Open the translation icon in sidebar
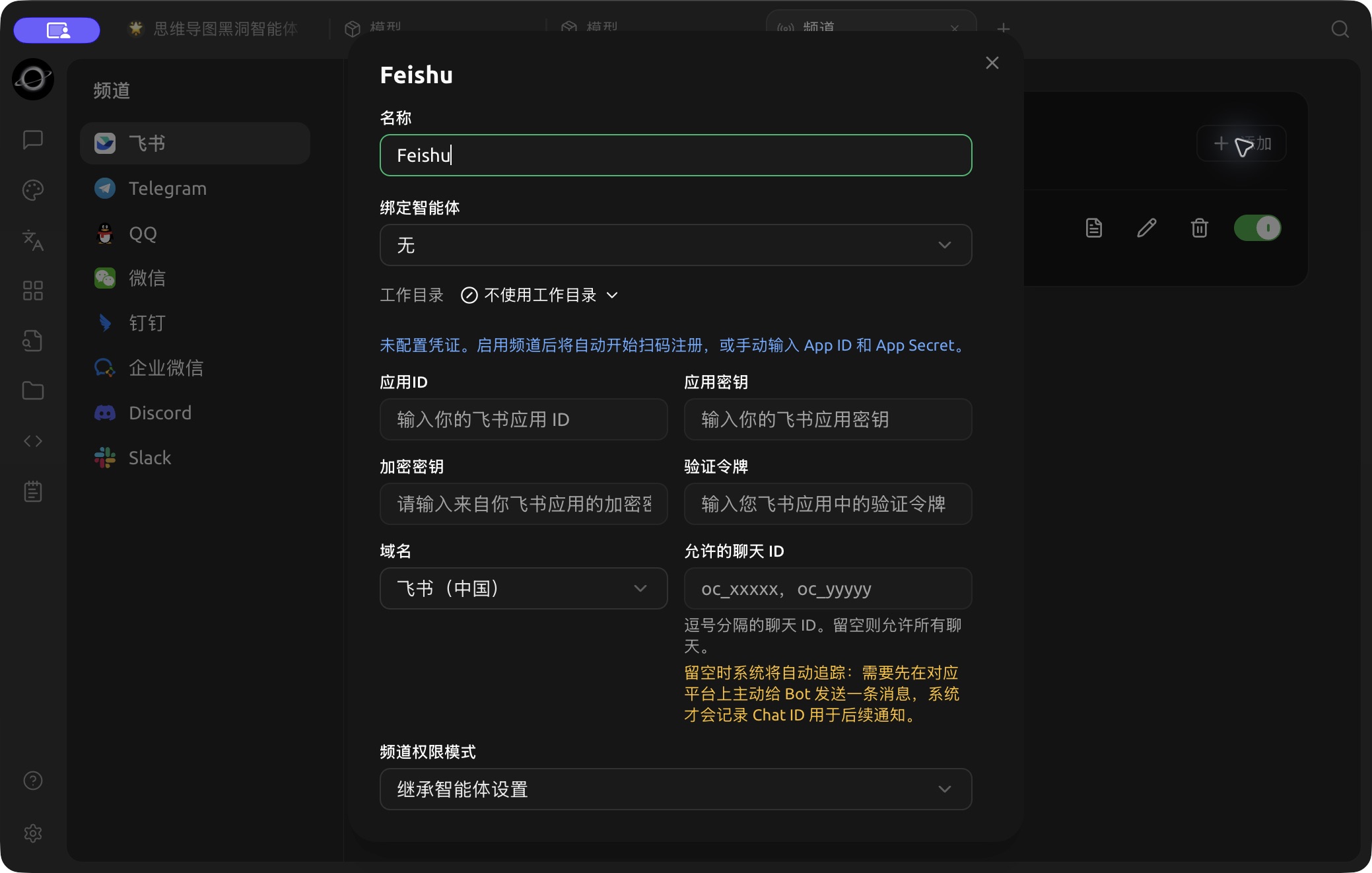 (x=33, y=240)
